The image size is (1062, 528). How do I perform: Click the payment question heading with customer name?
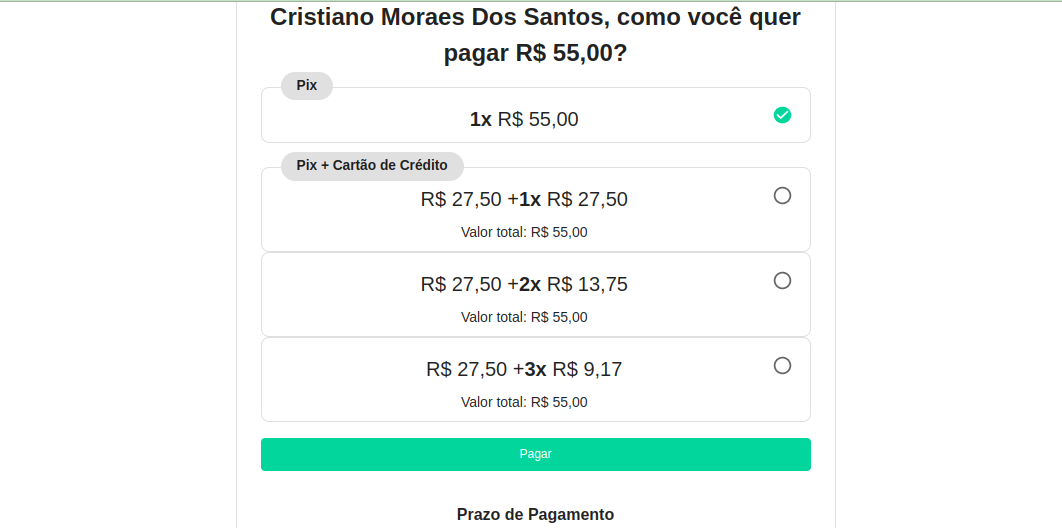(x=535, y=18)
